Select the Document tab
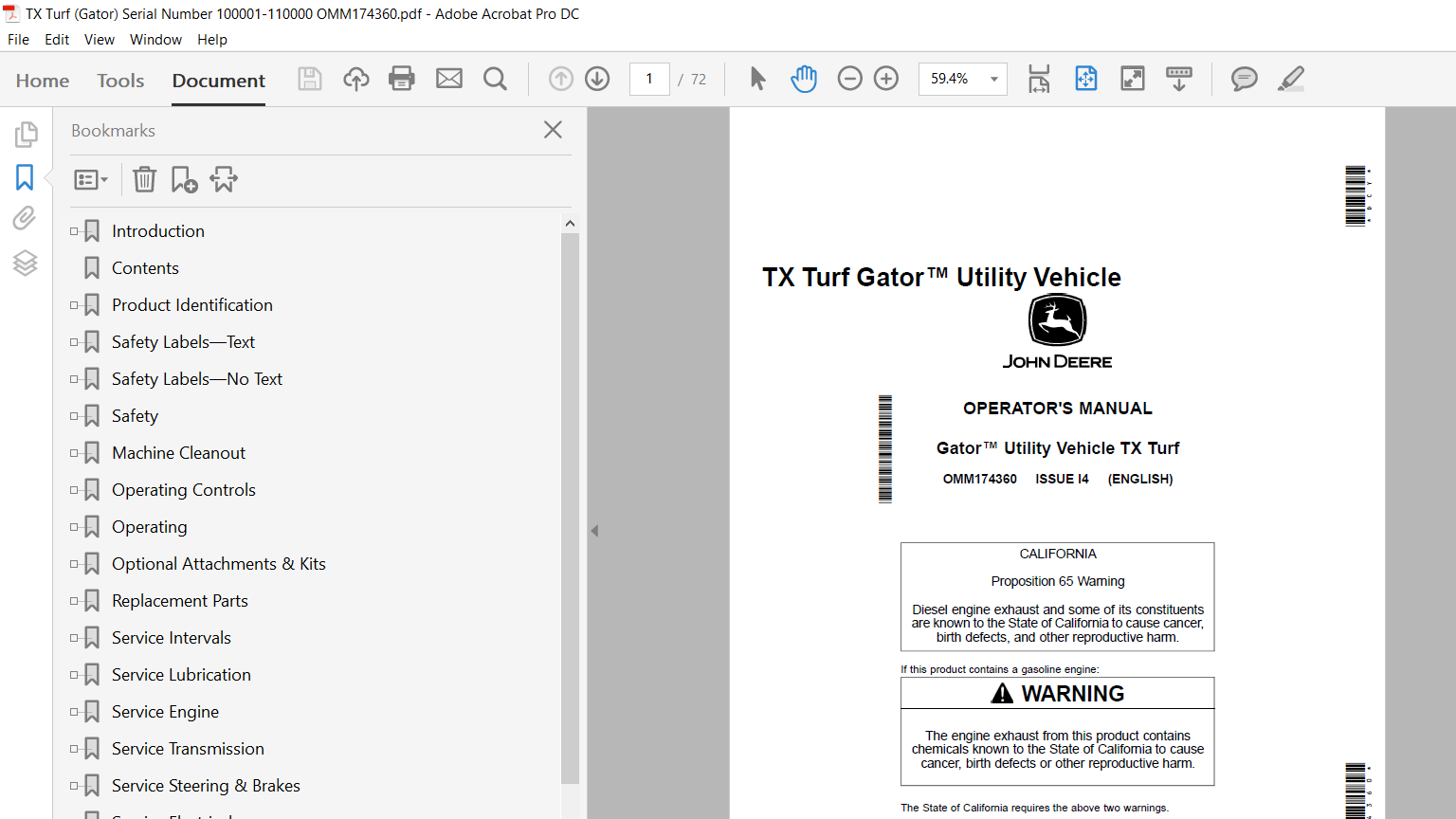1456x819 pixels. (219, 81)
